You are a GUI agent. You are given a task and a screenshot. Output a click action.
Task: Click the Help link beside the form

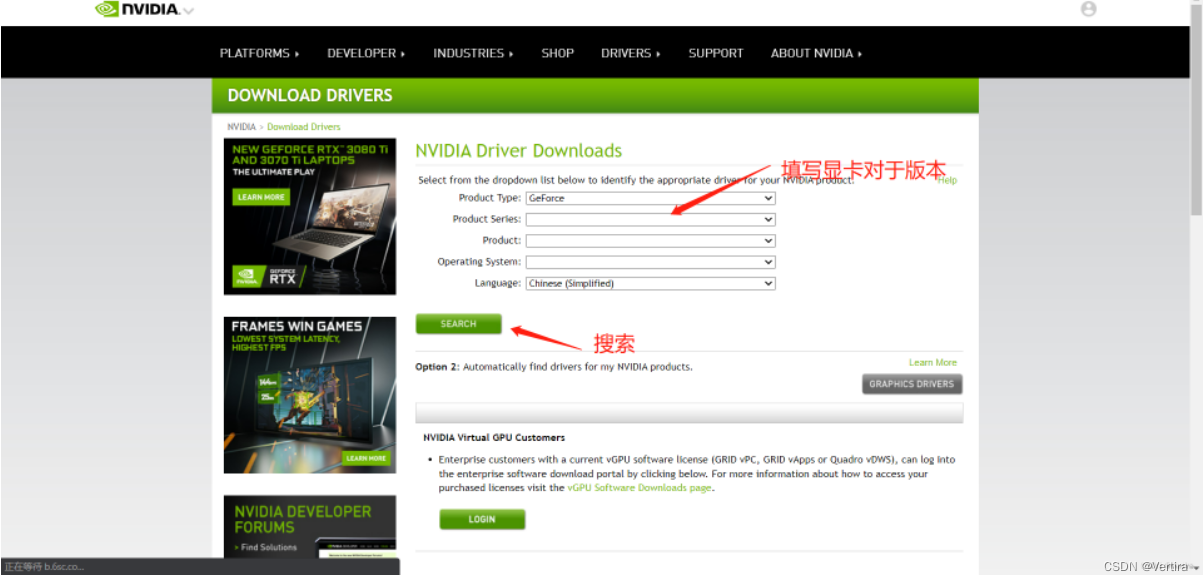947,180
